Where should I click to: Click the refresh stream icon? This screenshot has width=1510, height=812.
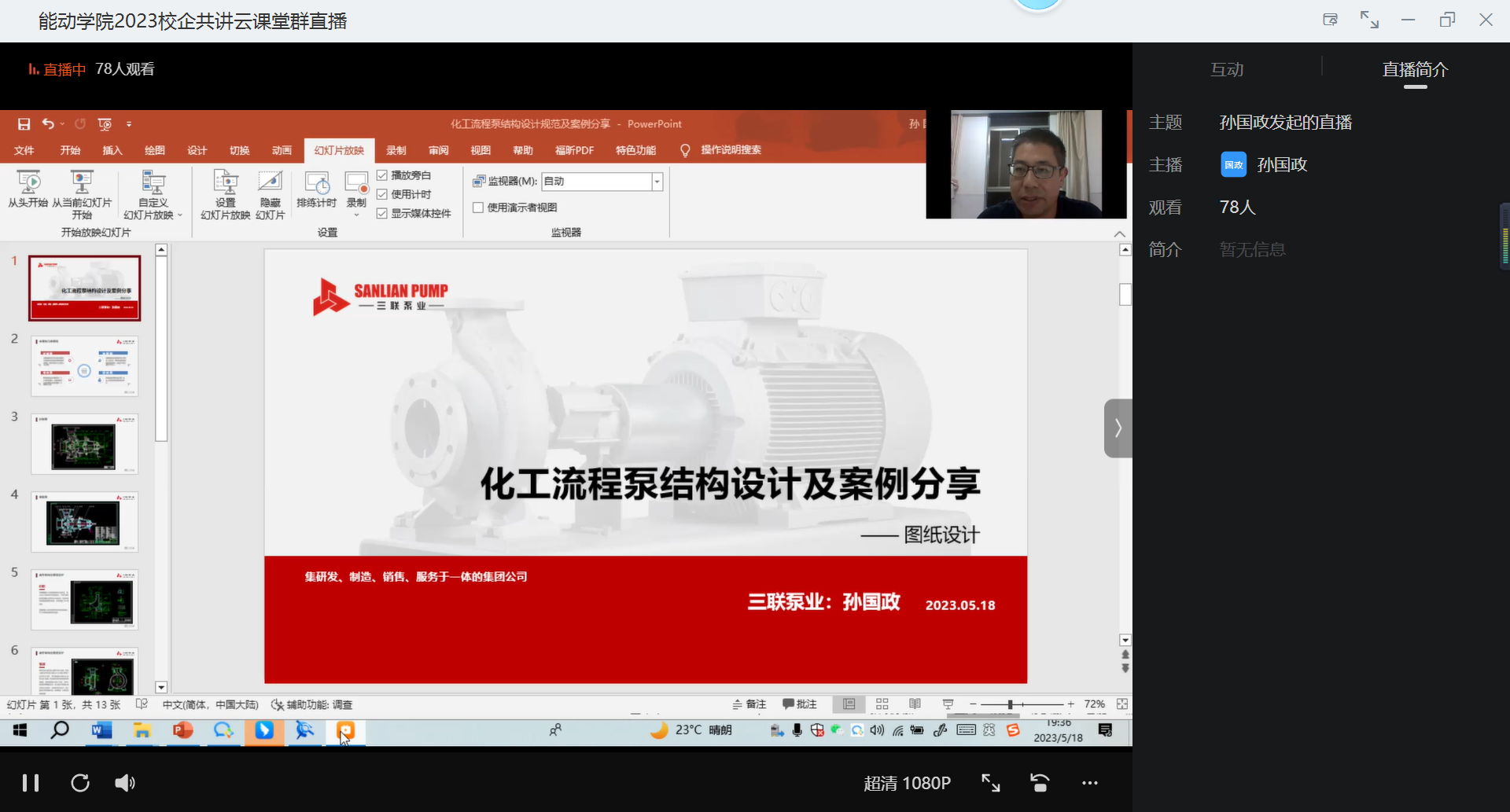[80, 783]
